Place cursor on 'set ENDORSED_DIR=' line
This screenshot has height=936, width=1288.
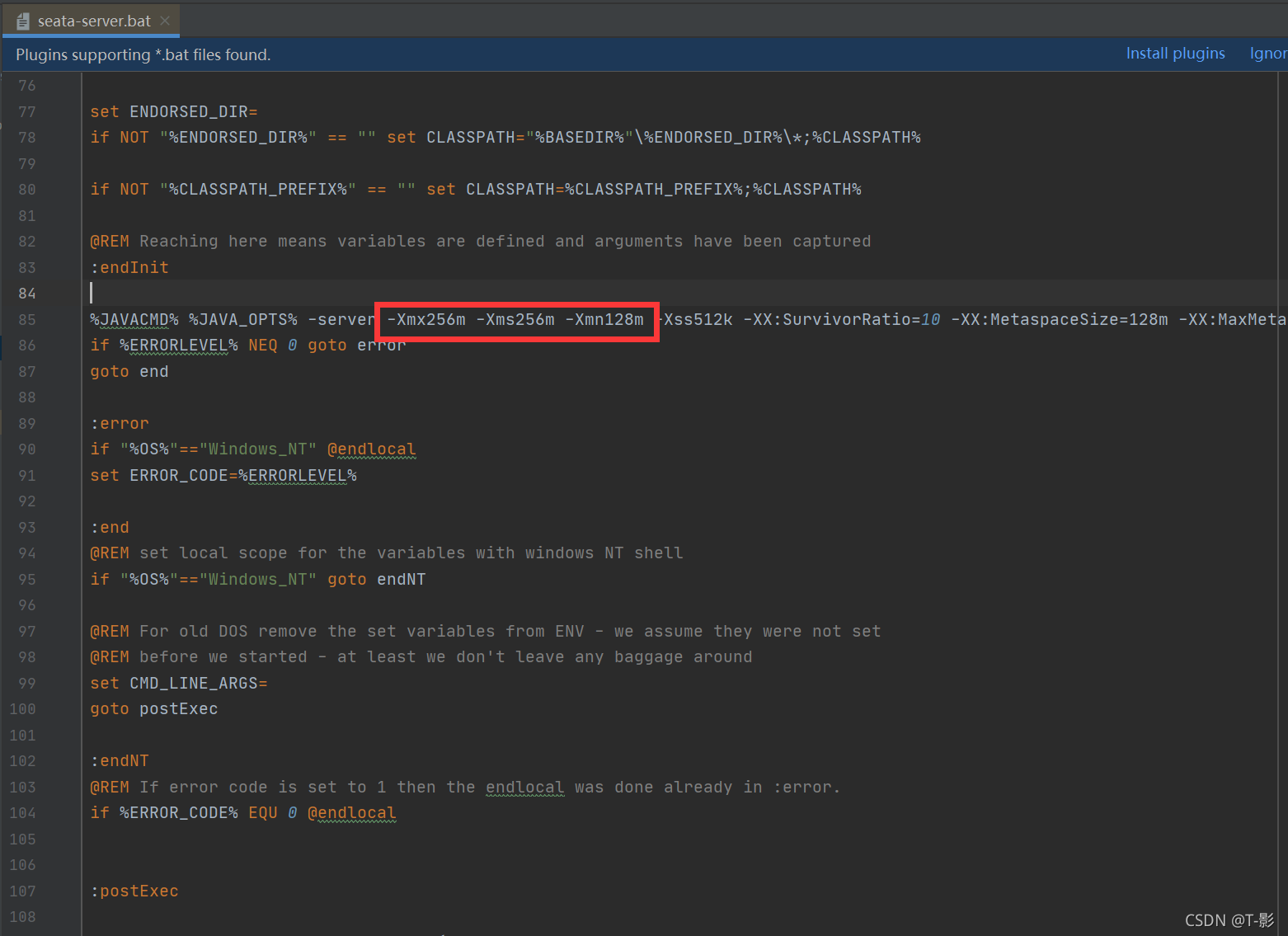pos(174,111)
